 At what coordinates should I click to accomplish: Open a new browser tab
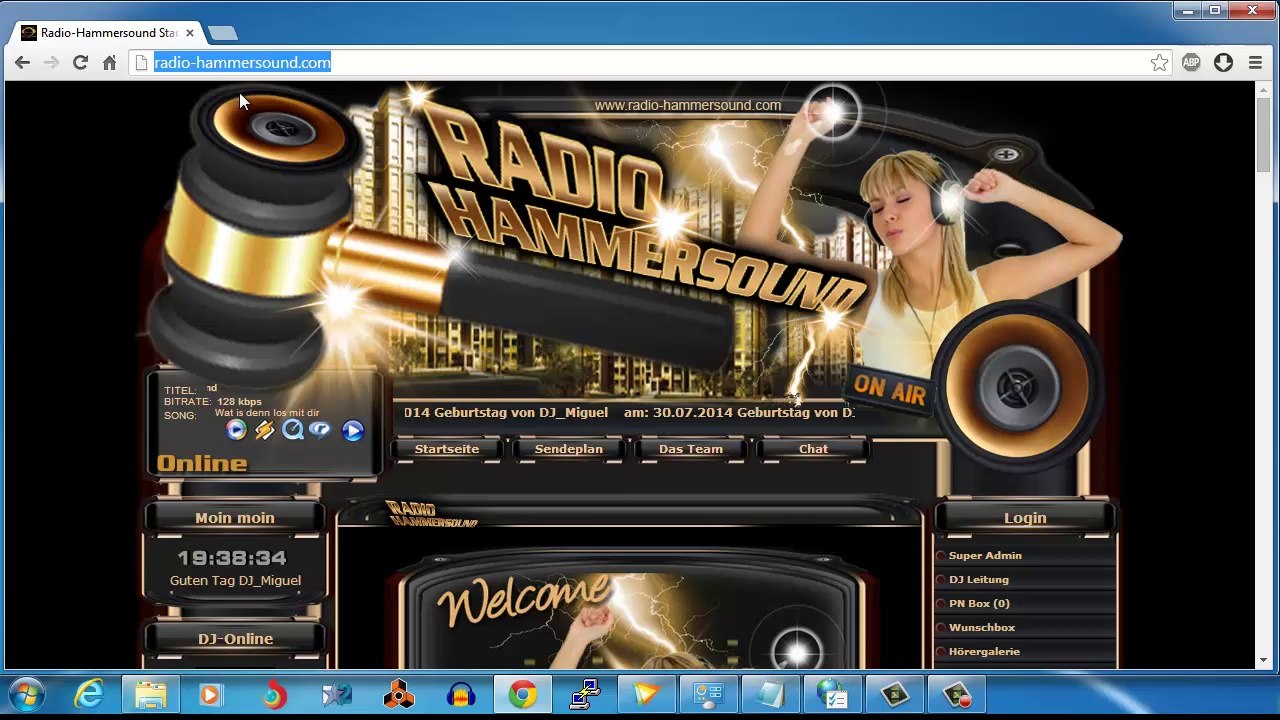click(223, 33)
